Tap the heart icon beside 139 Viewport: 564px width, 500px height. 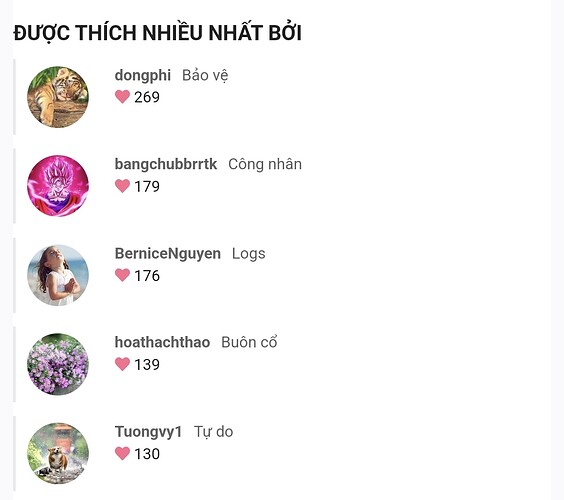click(122, 364)
